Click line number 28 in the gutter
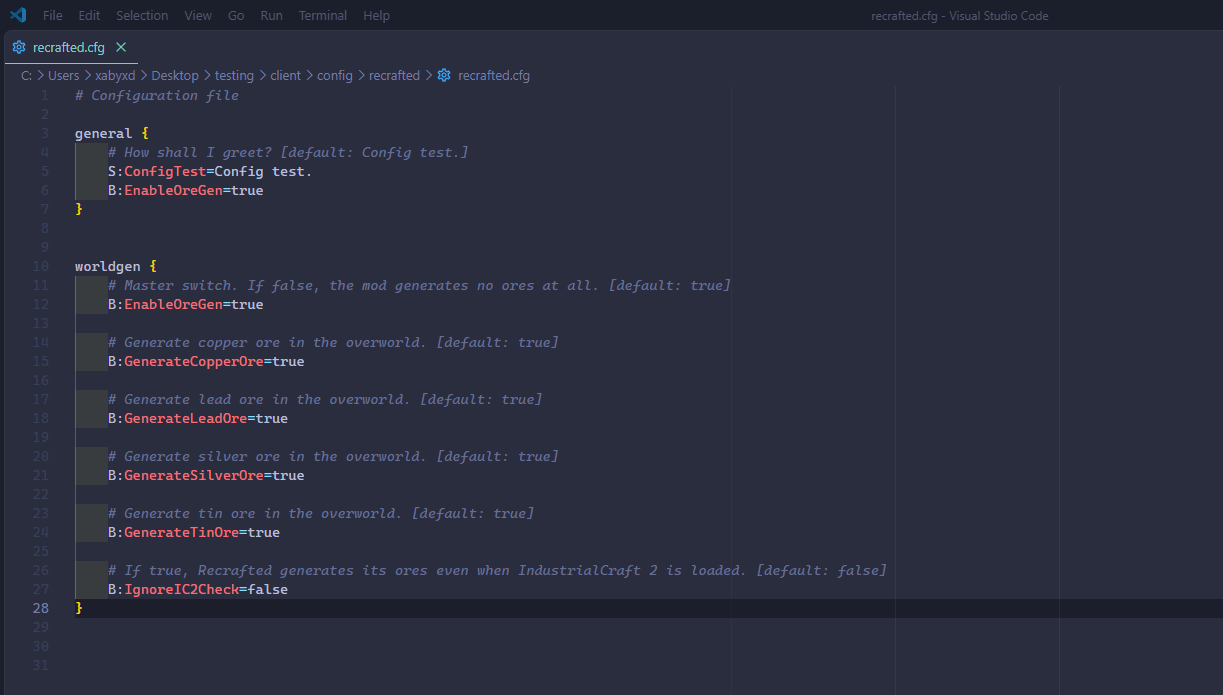Screen dimensions: 1223x695 click(41, 608)
